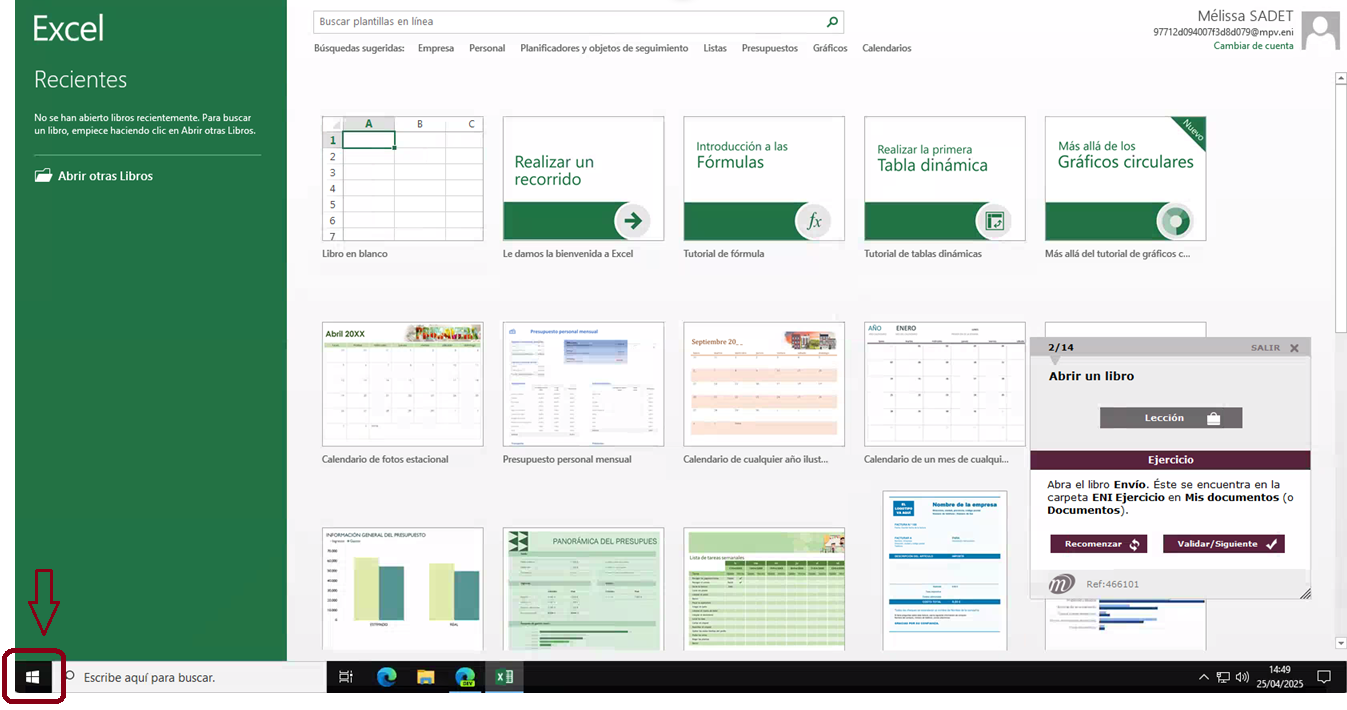Image resolution: width=1347 pixels, height=710 pixels.
Task: Open the notification center icon
Action: (1324, 677)
